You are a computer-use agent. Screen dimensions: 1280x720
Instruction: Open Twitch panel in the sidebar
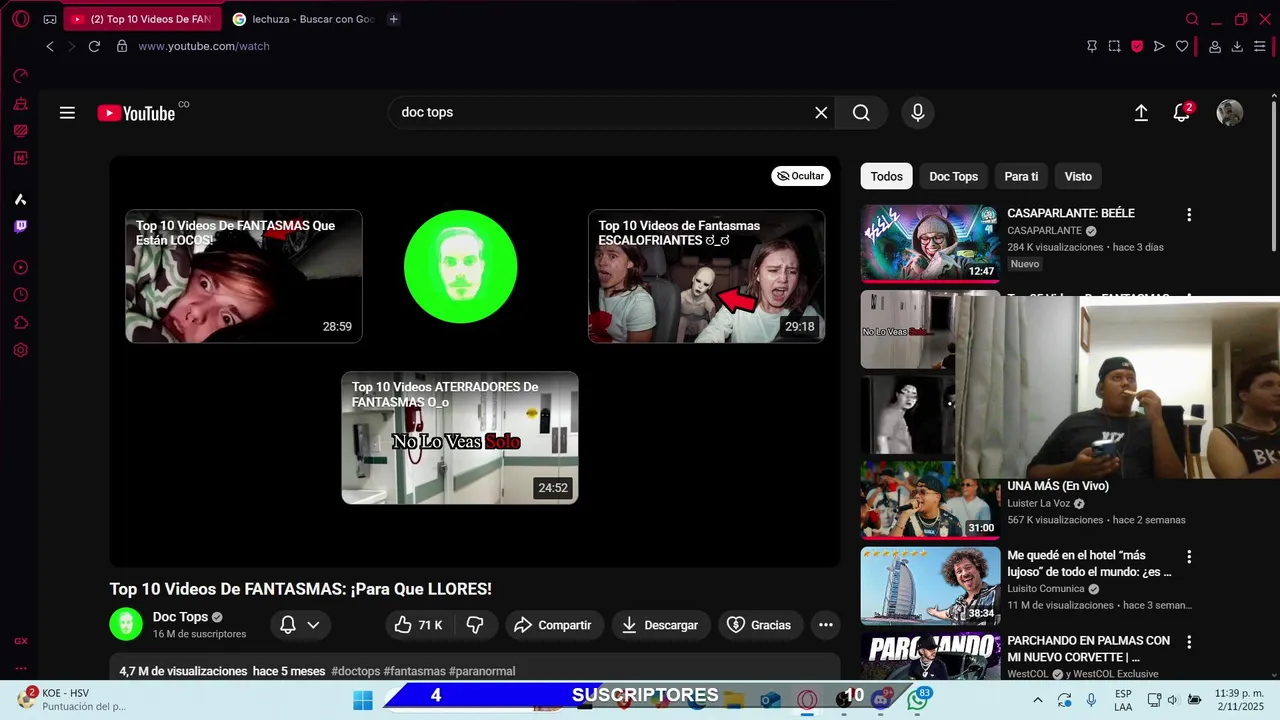pyautogui.click(x=20, y=226)
